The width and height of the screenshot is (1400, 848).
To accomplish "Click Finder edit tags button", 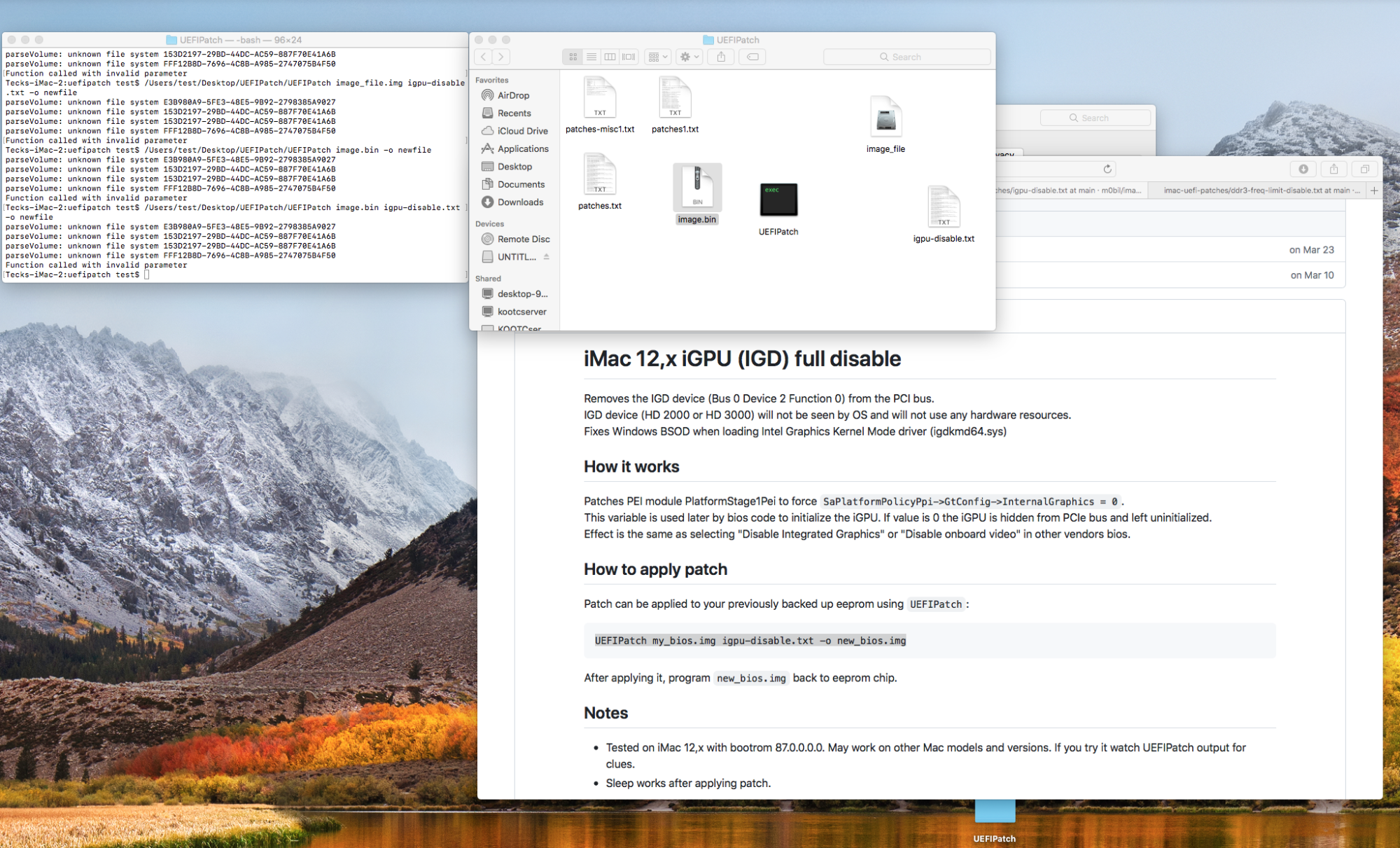I will pos(752,57).
